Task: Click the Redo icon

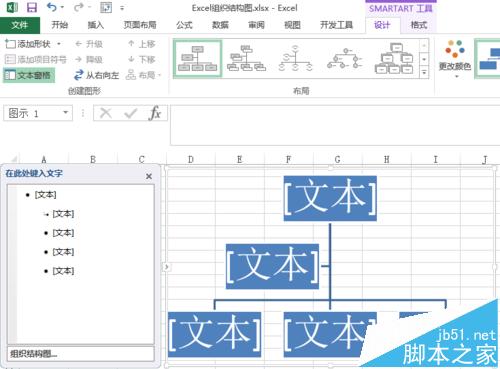Action: [79, 7]
